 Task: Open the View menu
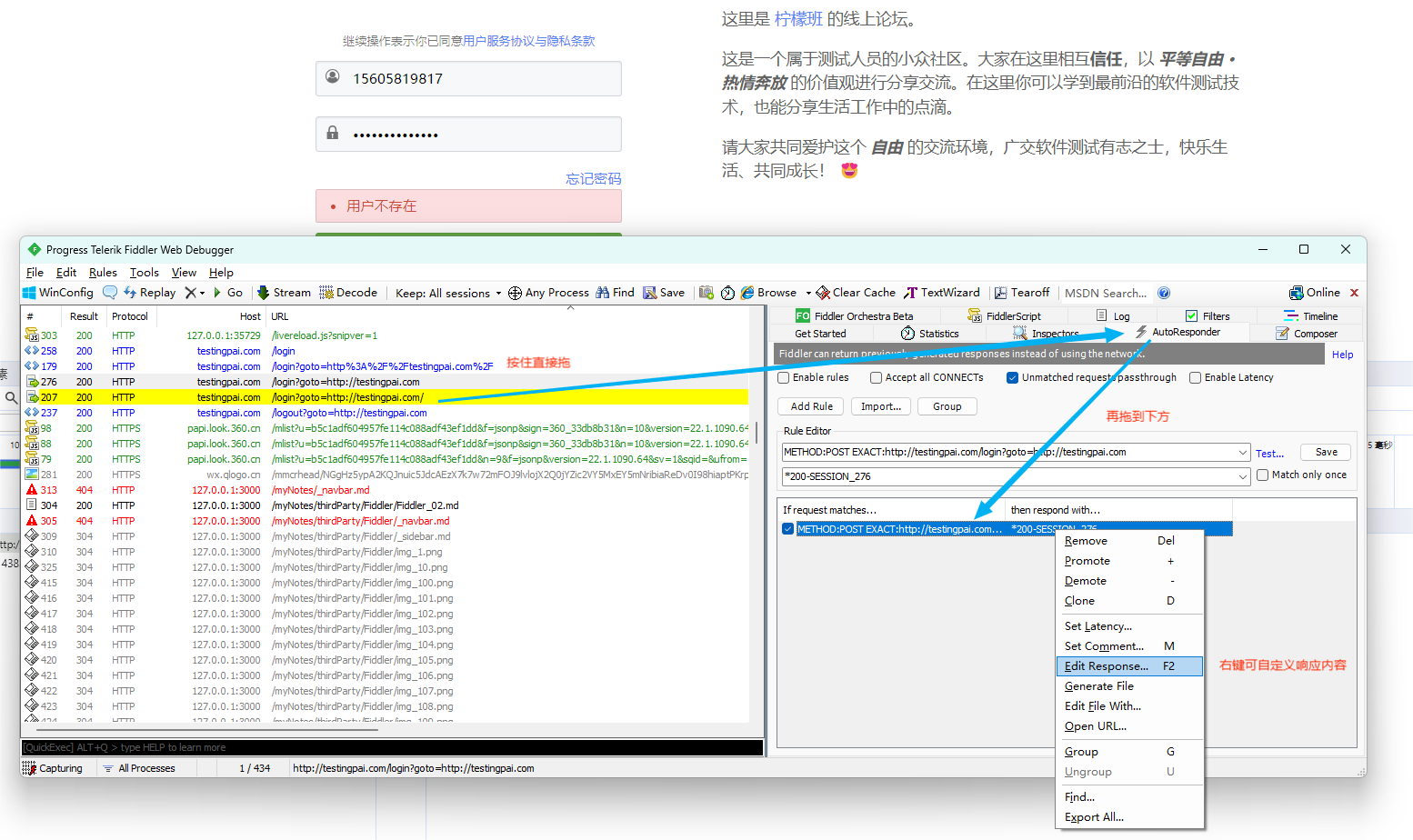(184, 273)
